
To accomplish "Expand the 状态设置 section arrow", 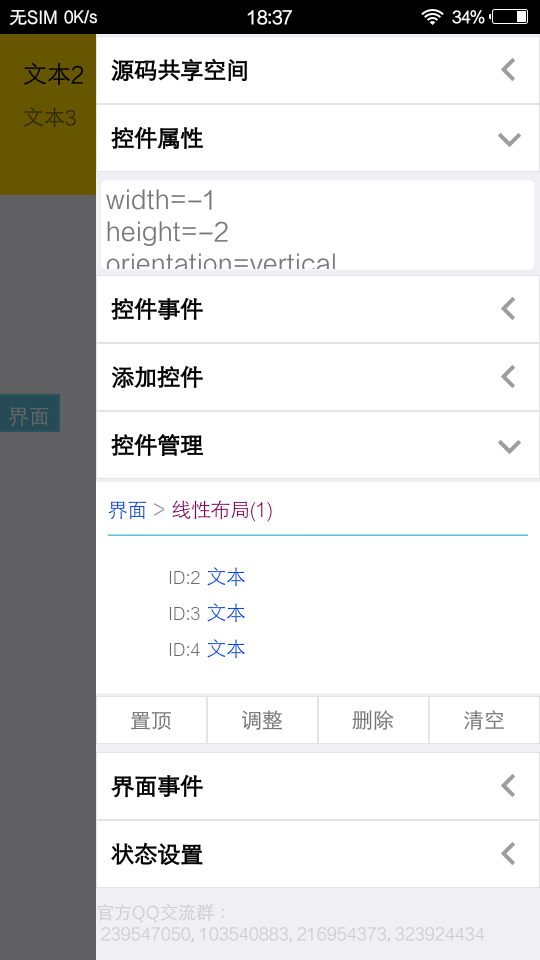I will (508, 853).
